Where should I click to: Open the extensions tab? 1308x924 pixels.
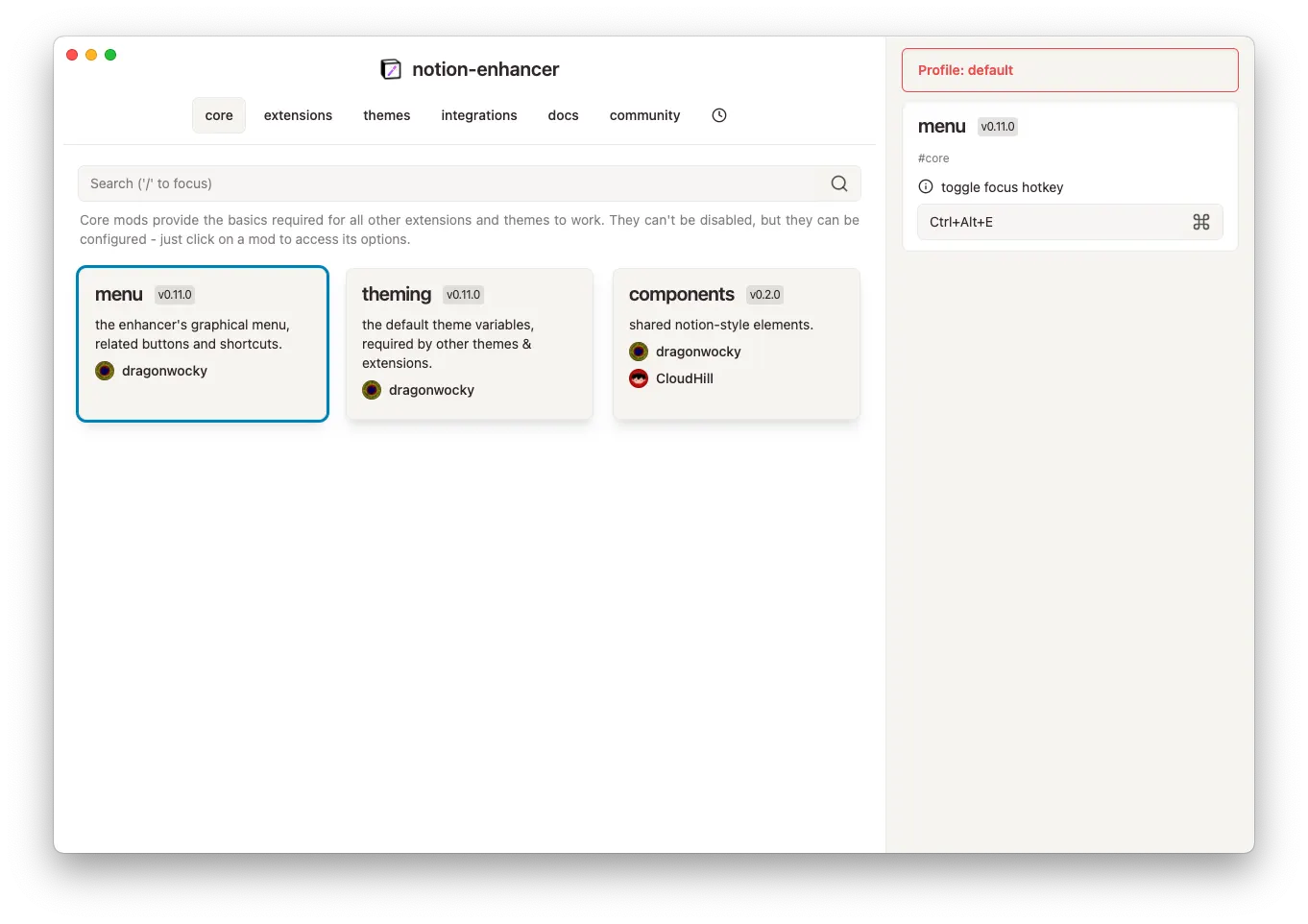point(298,115)
